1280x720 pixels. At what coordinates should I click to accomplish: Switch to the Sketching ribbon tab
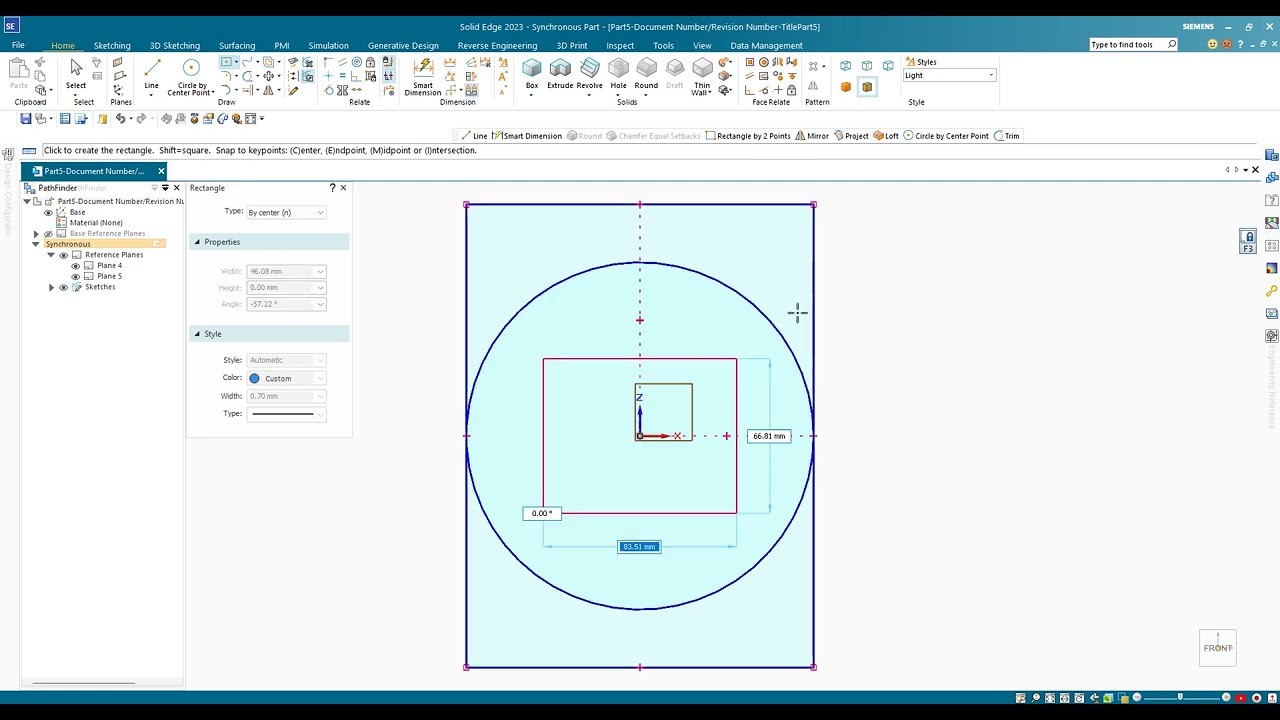tap(112, 45)
